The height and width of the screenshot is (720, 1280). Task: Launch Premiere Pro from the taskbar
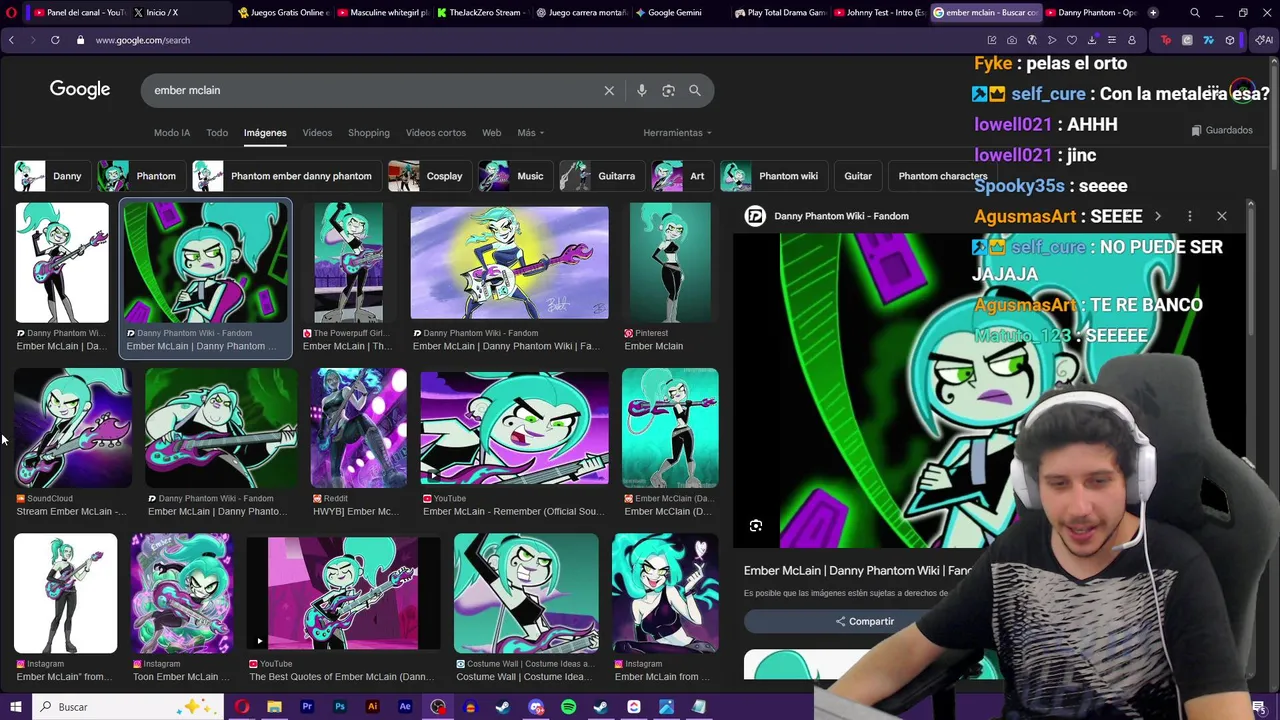coord(307,707)
